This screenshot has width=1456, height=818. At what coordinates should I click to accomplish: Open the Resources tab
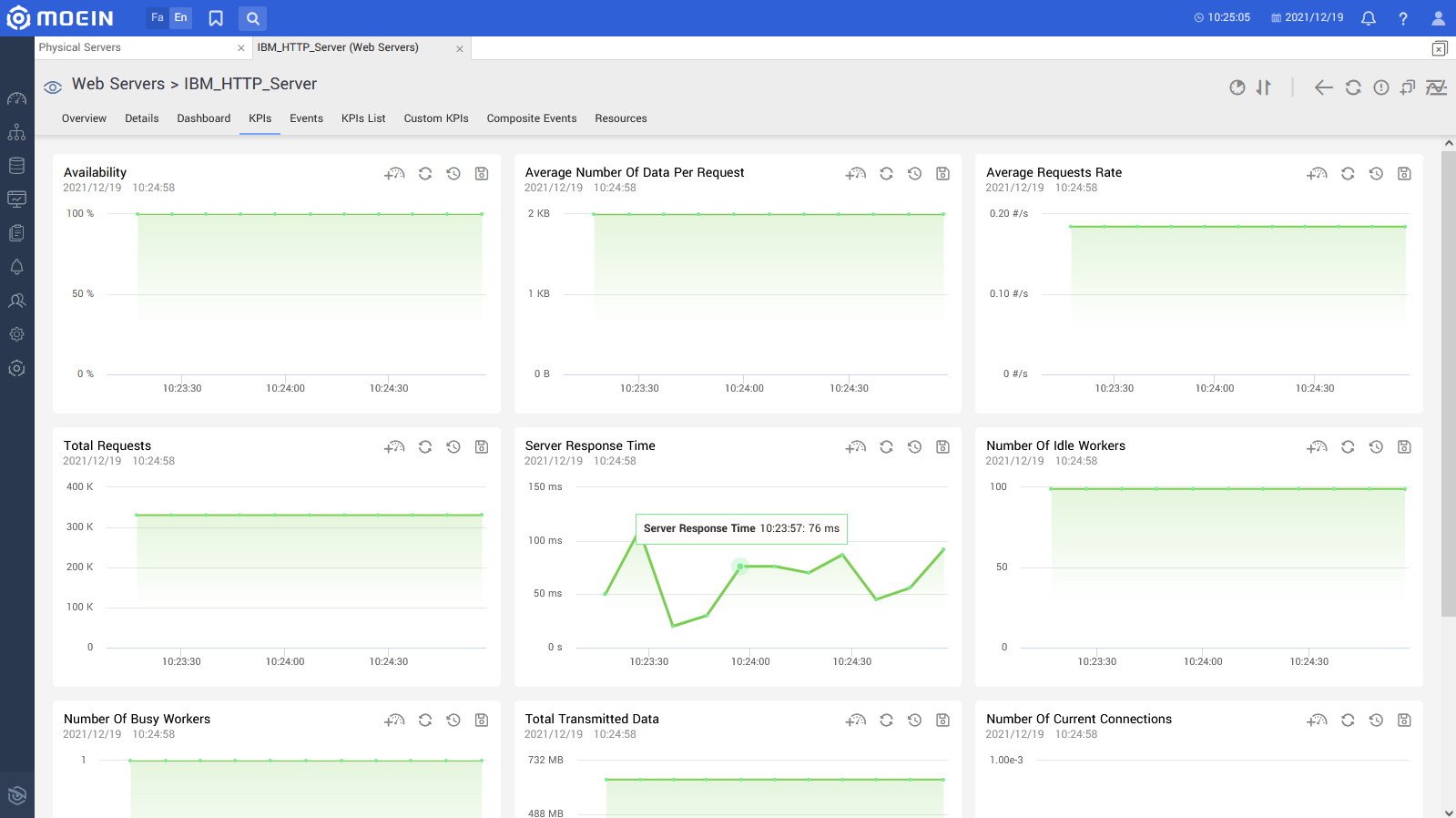621,118
